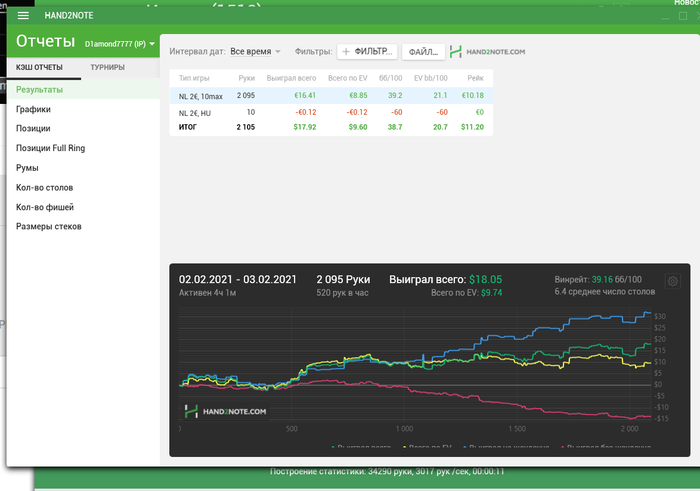
Task: Switch to the ТУРНИРЫ tab
Action: coord(108,67)
